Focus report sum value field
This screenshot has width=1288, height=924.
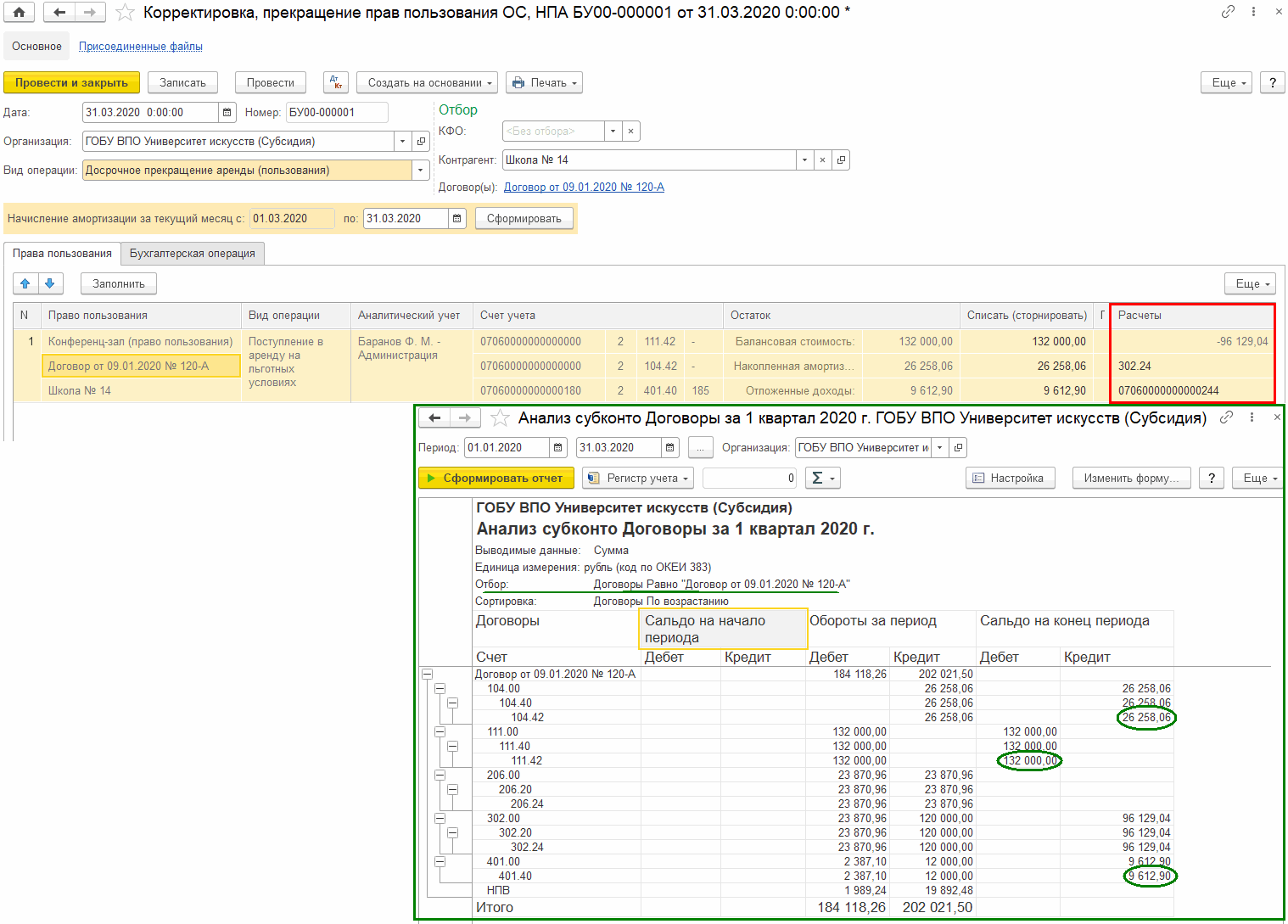tap(750, 478)
